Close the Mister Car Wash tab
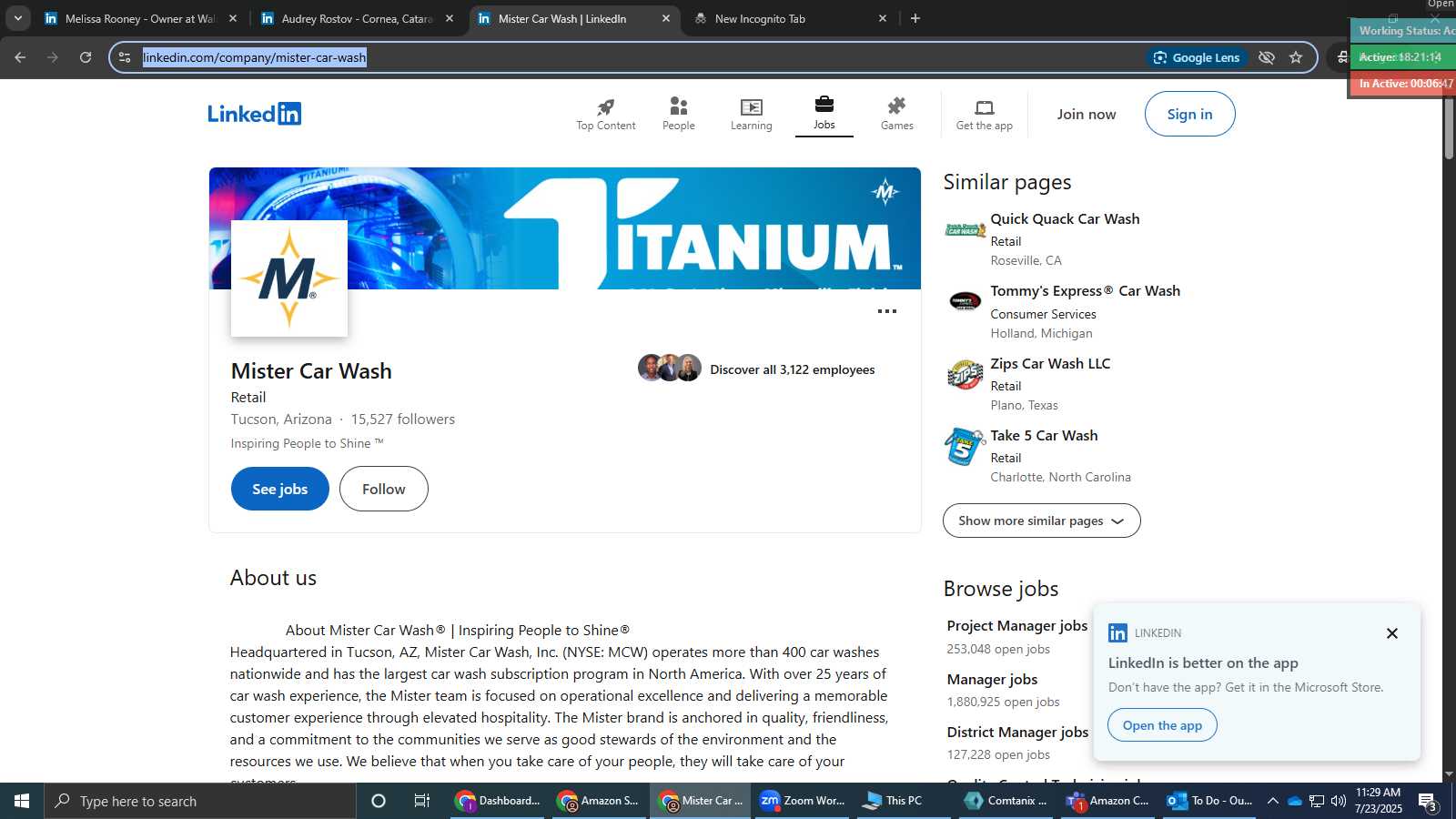The image size is (1456, 819). click(x=665, y=18)
